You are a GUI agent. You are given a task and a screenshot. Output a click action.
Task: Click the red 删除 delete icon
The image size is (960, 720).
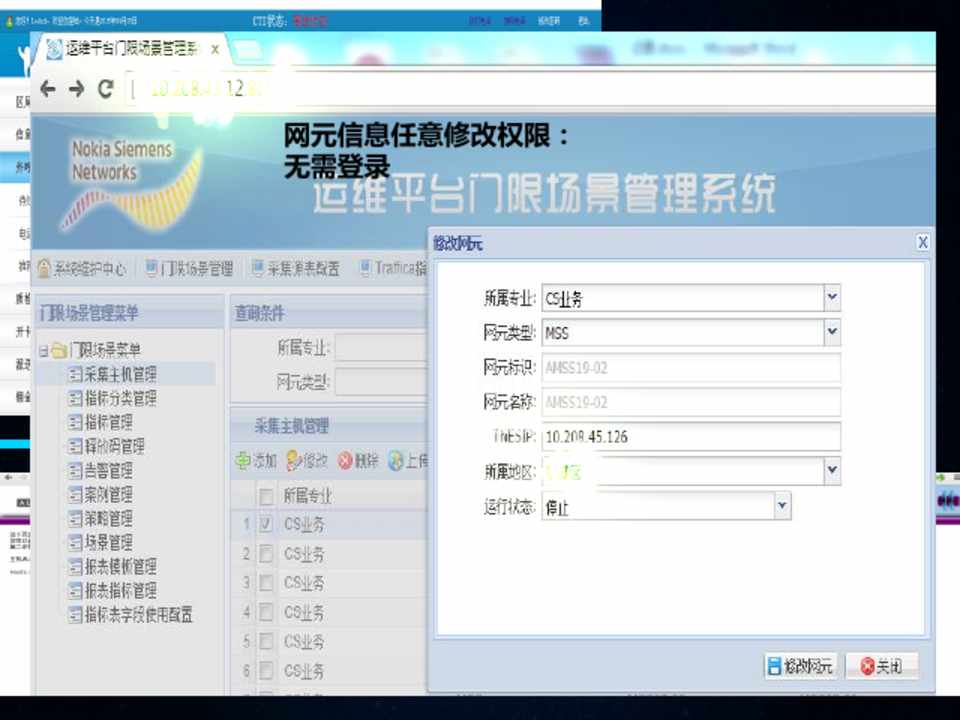click(x=345, y=462)
